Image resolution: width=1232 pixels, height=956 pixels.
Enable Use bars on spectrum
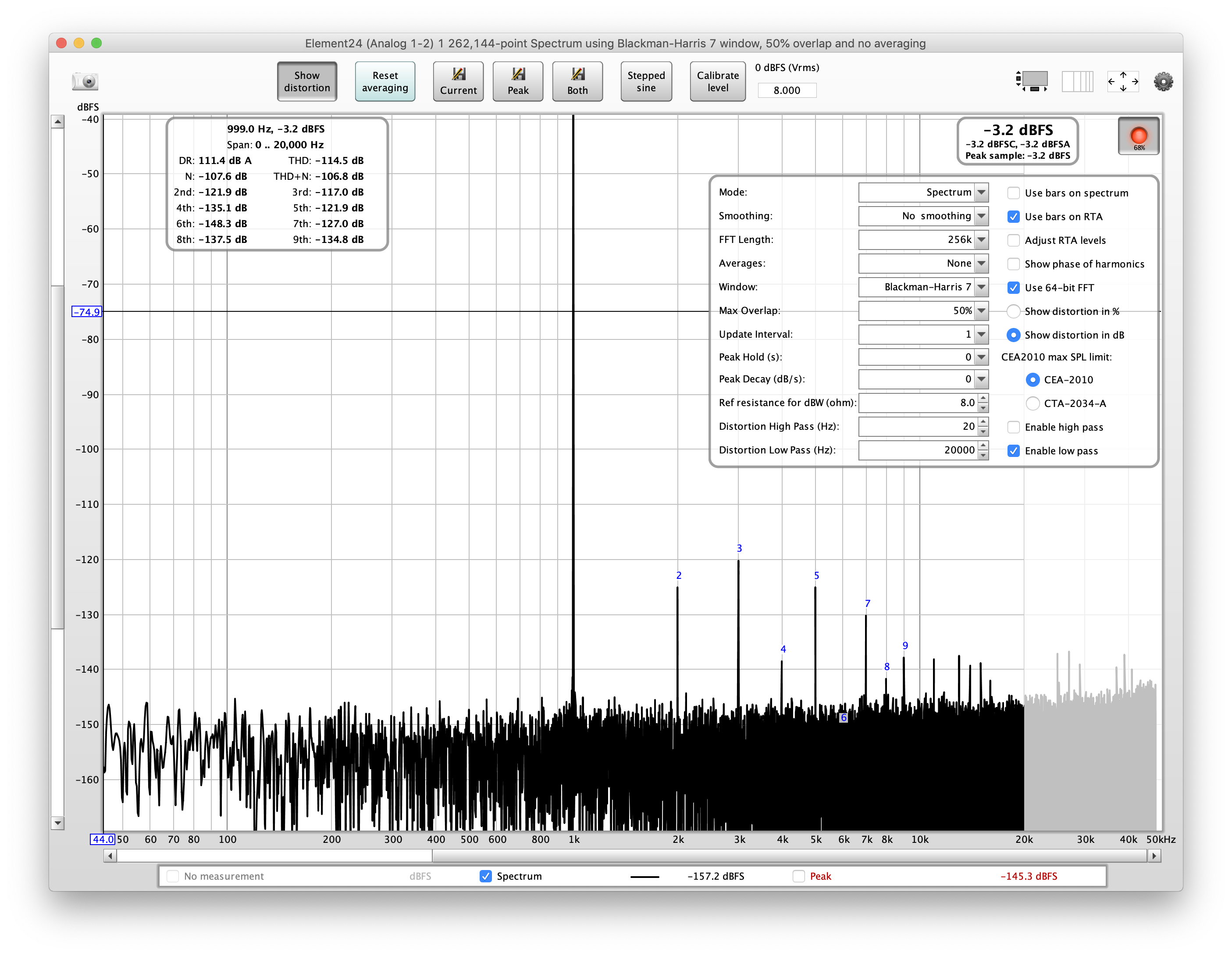[x=1013, y=193]
